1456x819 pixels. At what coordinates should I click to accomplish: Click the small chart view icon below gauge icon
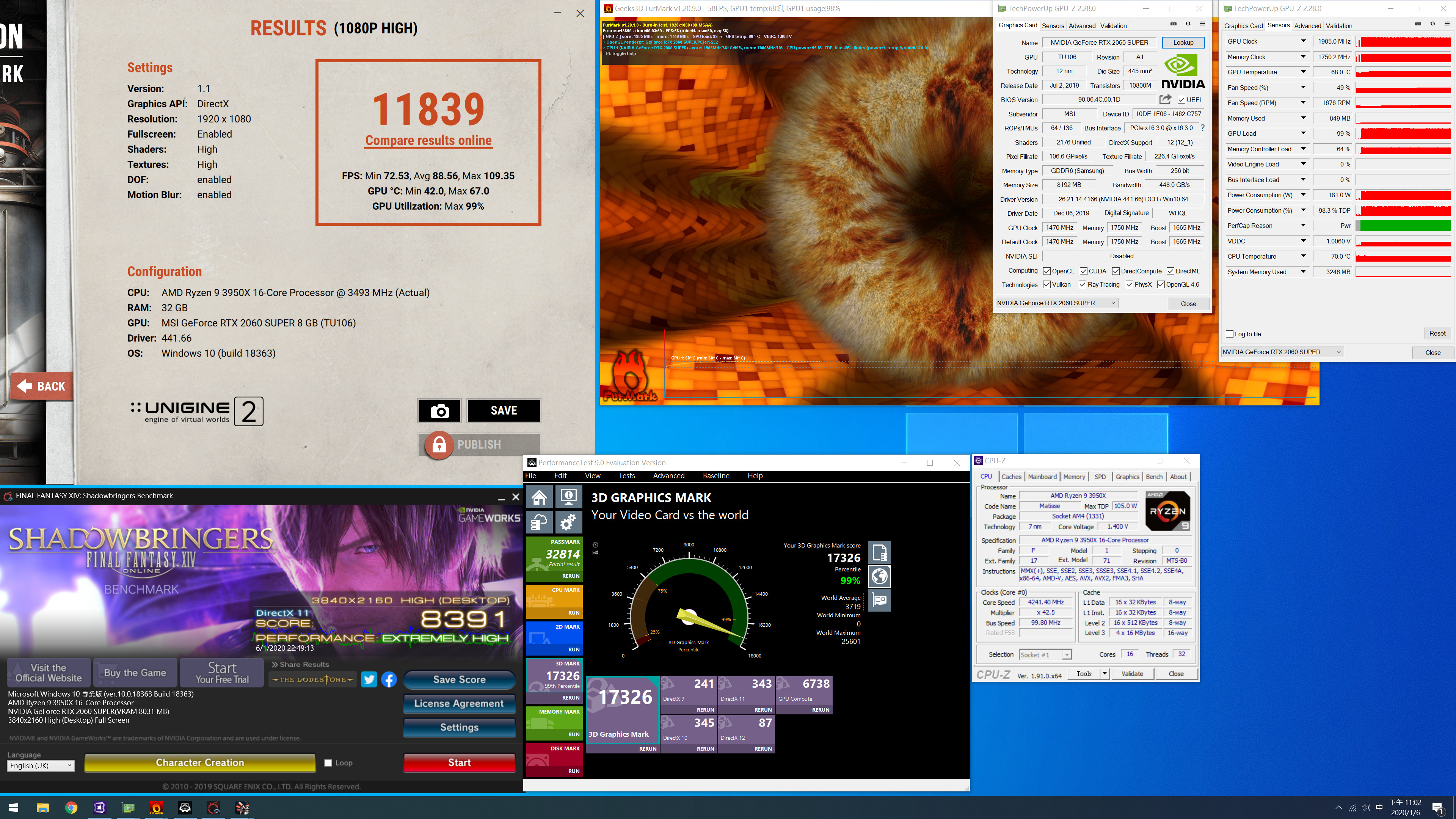pyautogui.click(x=595, y=553)
